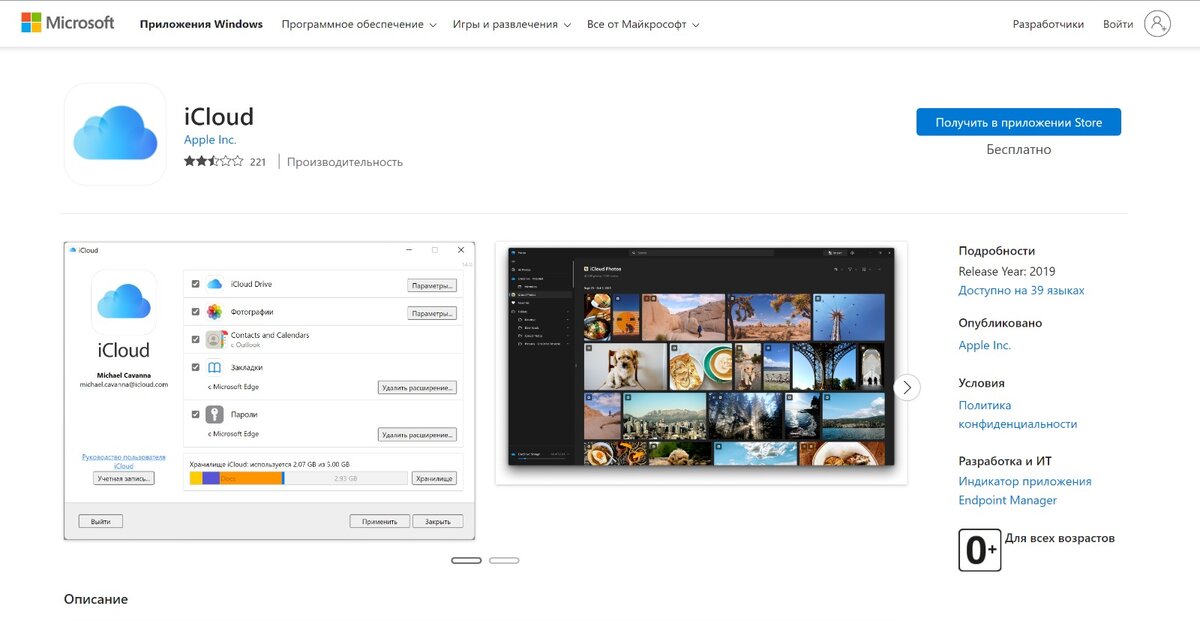Toggle the Фотографии checkbox
Image resolution: width=1200 pixels, height=621 pixels.
click(194, 311)
